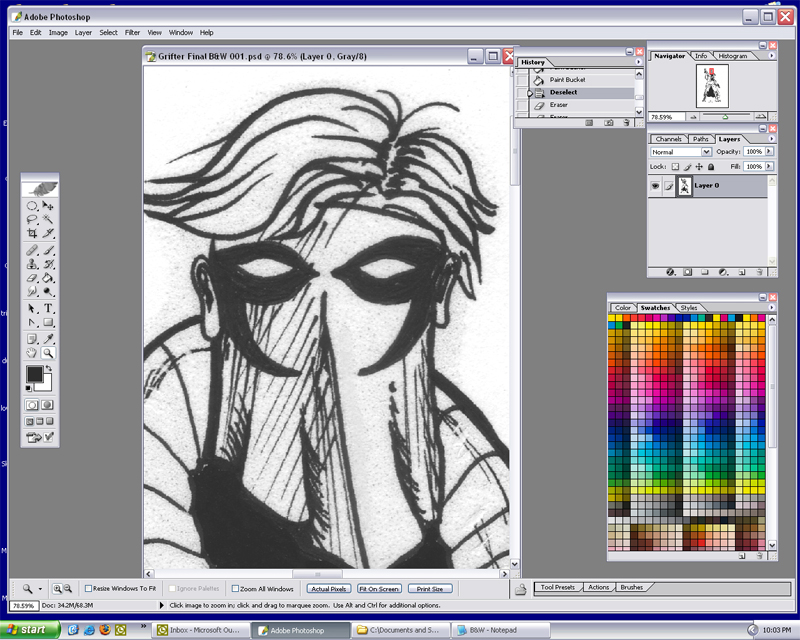Click the Fit On Screen button
The height and width of the screenshot is (640, 800).
pos(379,589)
